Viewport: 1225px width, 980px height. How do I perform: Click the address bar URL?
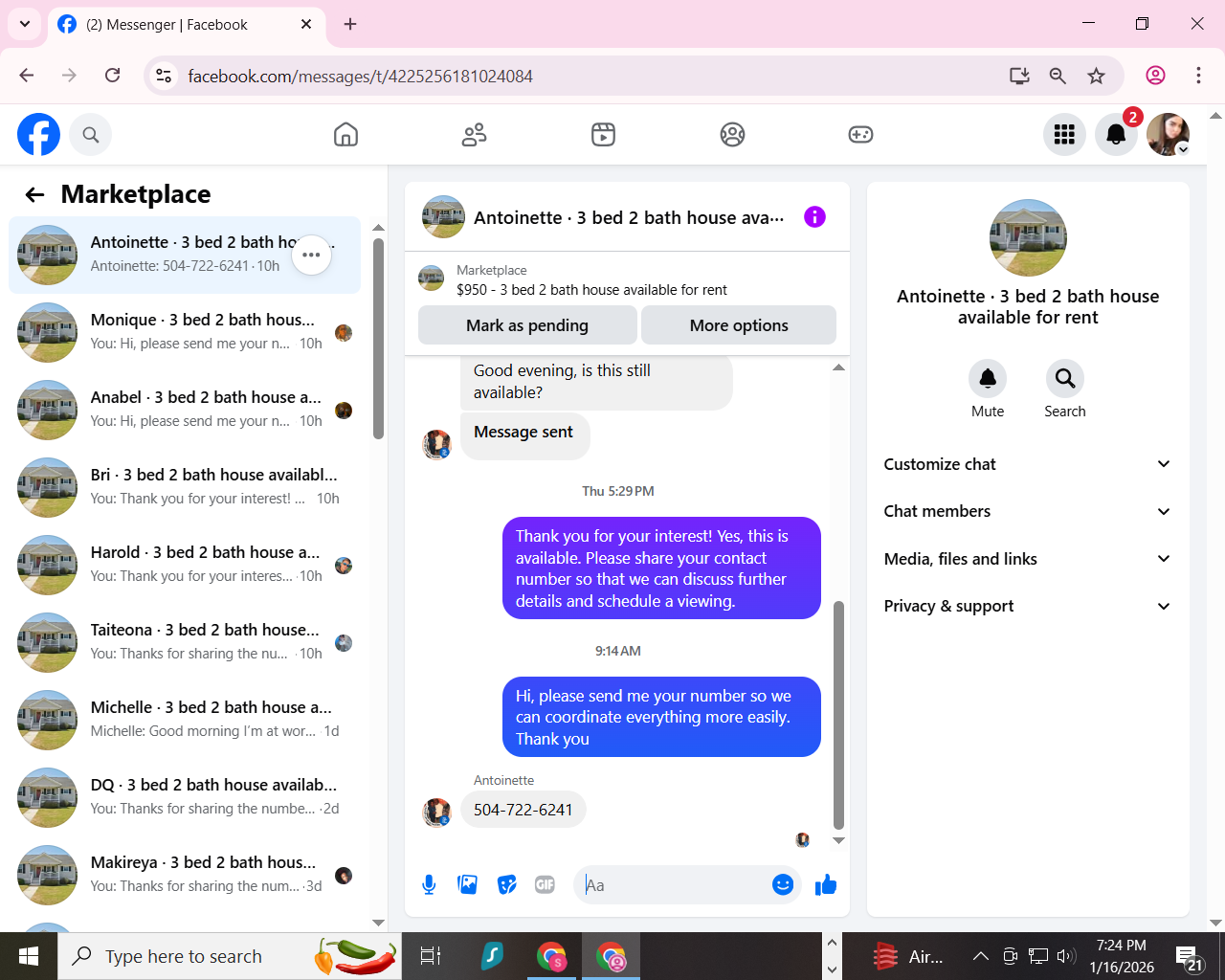pyautogui.click(x=361, y=77)
